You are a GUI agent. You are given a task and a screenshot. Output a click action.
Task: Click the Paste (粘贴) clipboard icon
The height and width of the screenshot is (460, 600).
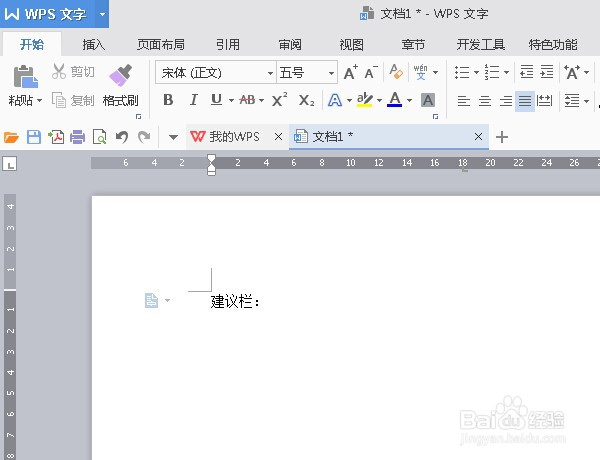tap(25, 77)
